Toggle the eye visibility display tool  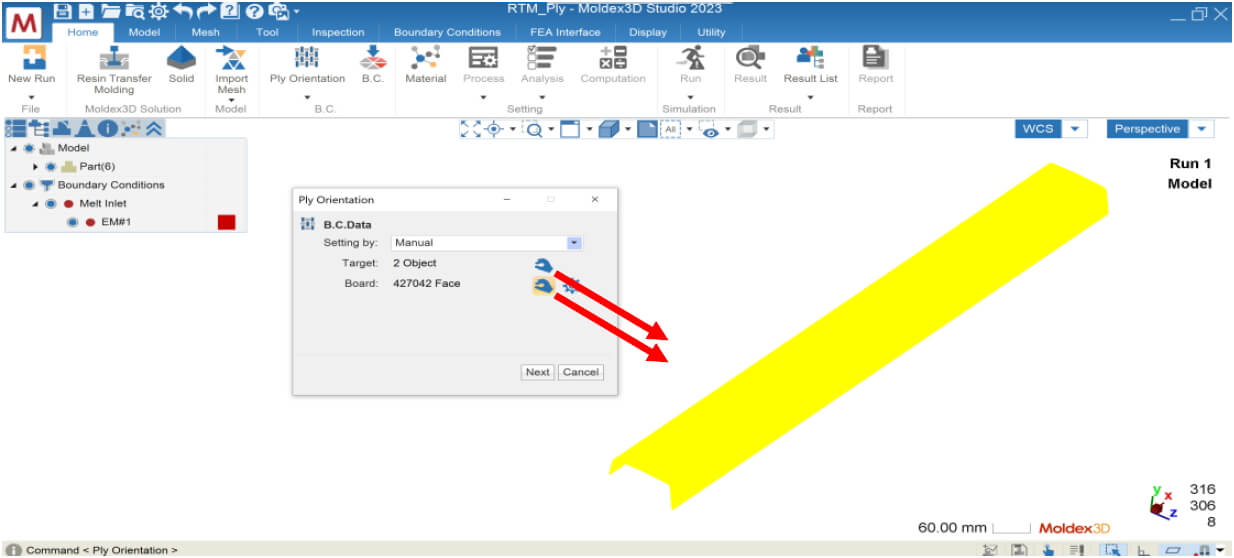(x=711, y=130)
